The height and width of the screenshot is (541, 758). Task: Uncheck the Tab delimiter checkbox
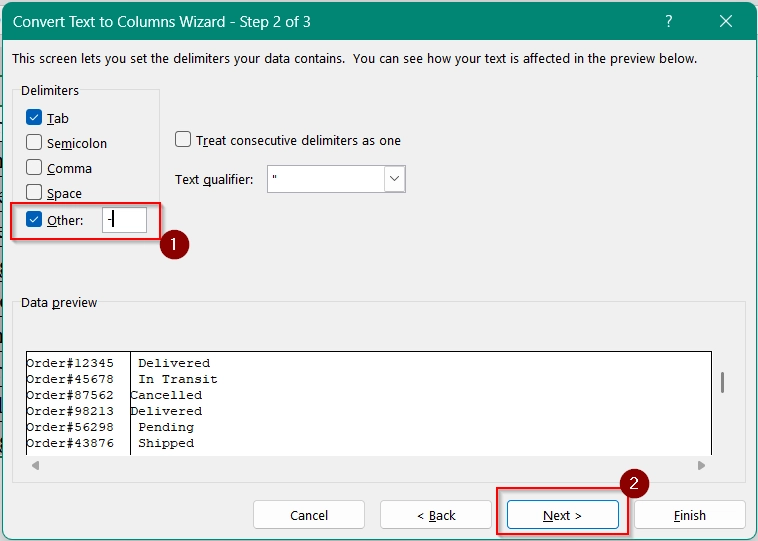click(x=34, y=117)
